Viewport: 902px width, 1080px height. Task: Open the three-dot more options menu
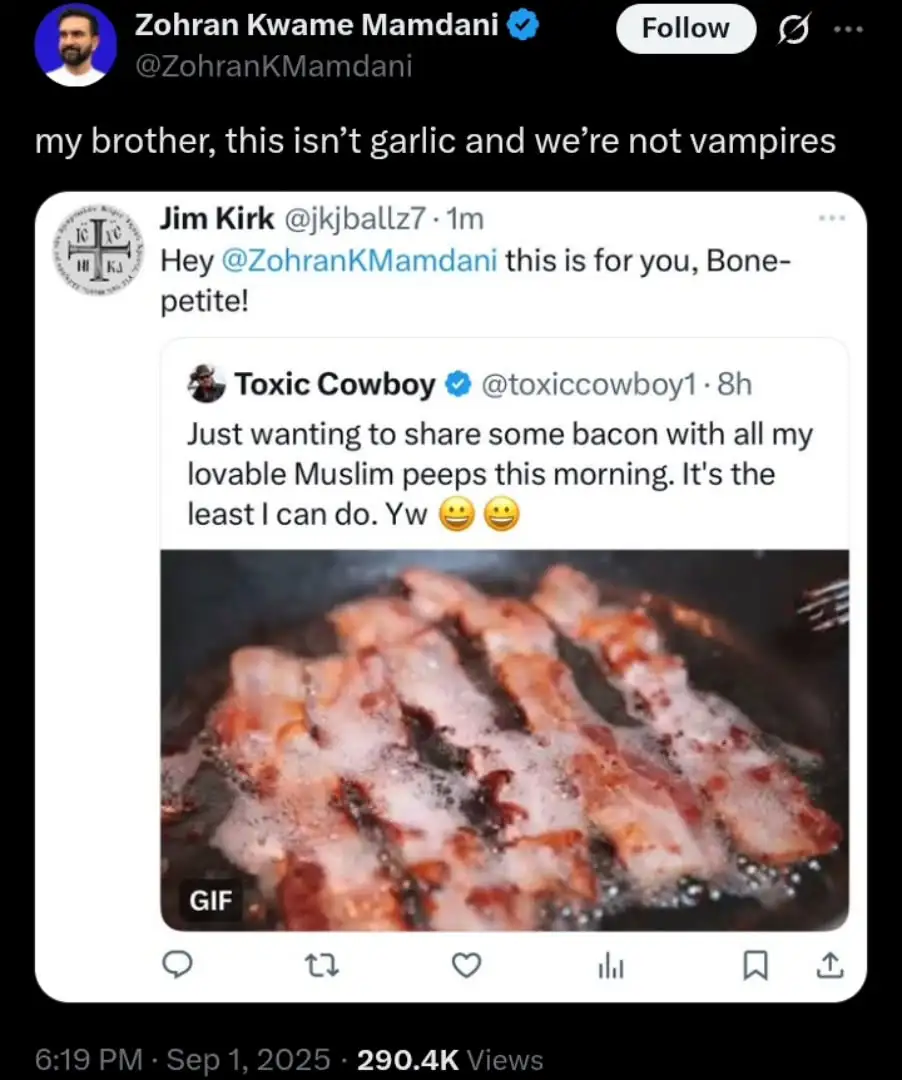848,29
